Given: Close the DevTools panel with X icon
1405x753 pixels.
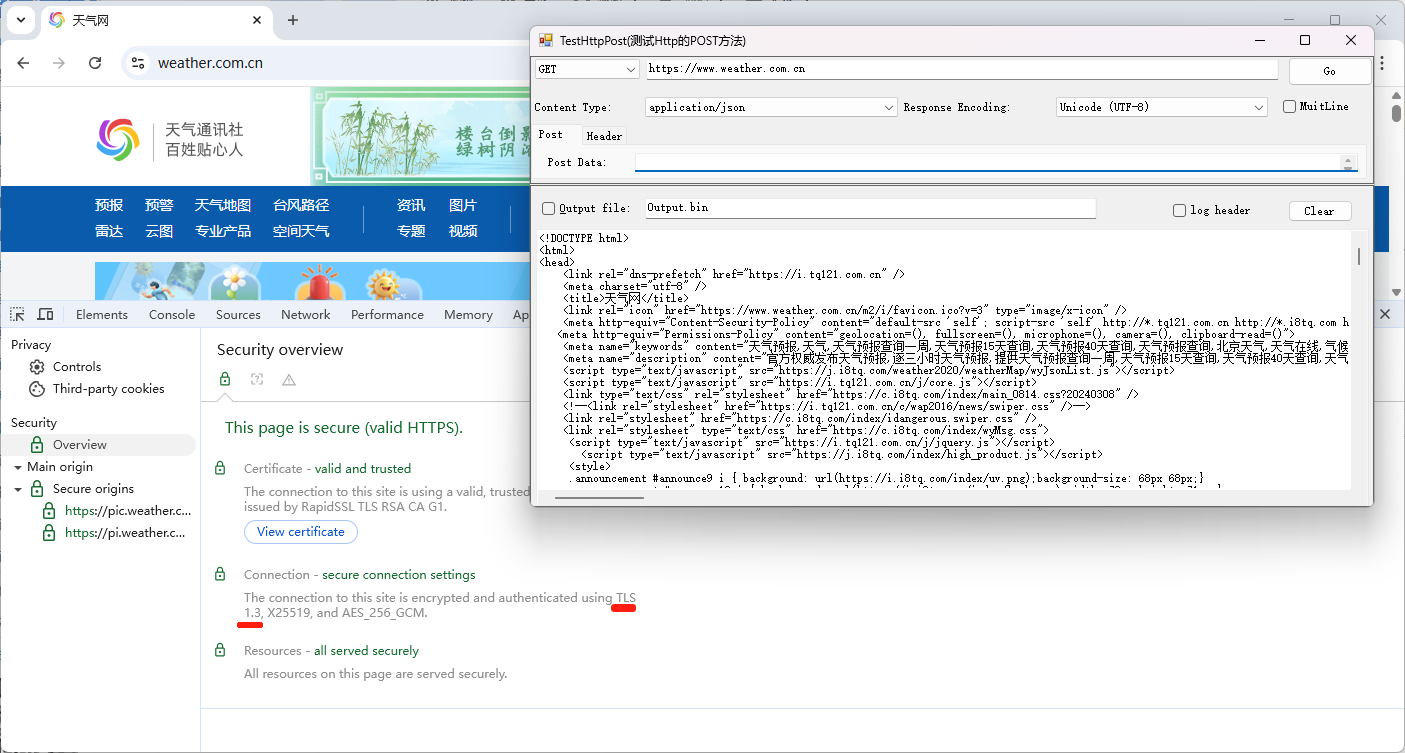Looking at the screenshot, I should click(x=1385, y=314).
